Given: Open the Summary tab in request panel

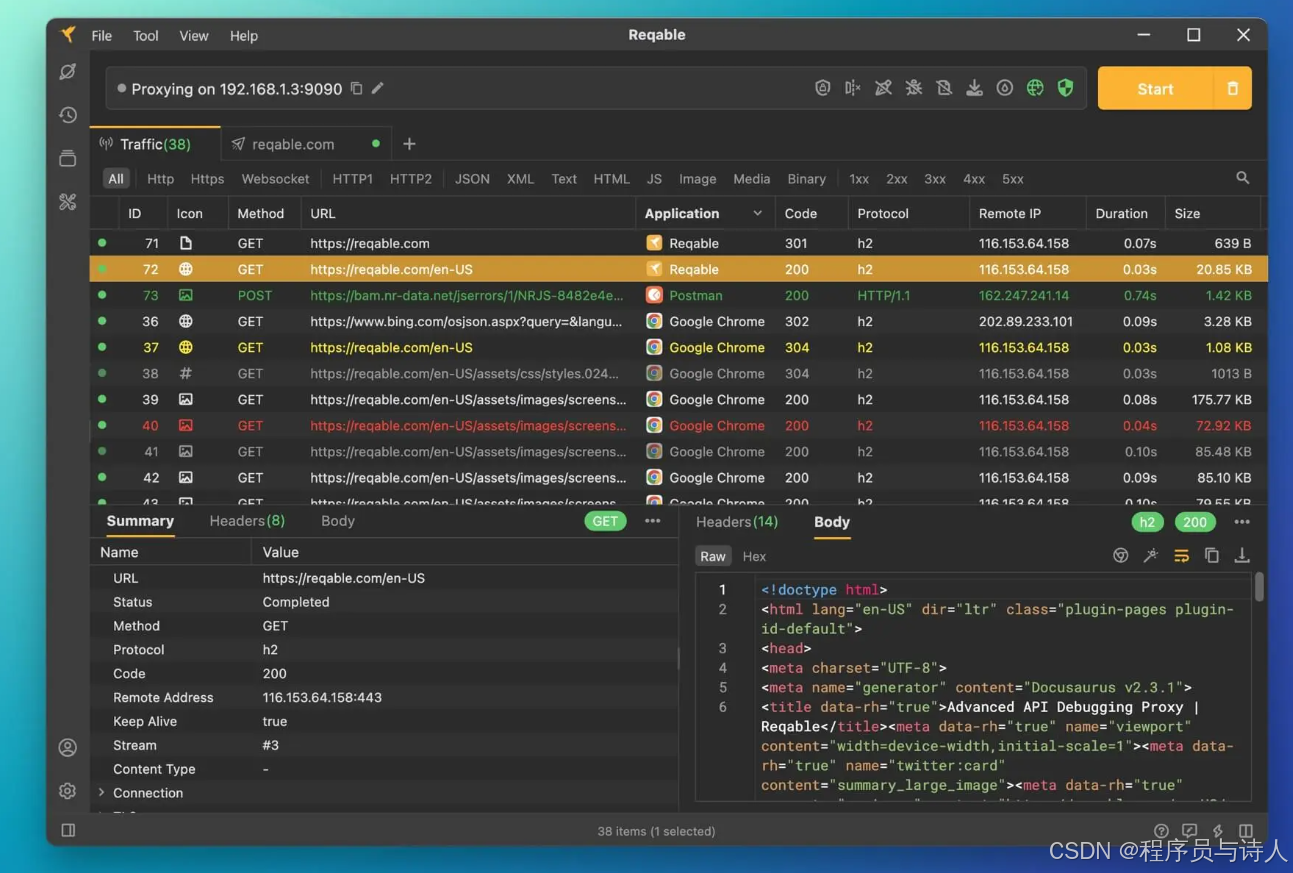Looking at the screenshot, I should pyautogui.click(x=140, y=521).
